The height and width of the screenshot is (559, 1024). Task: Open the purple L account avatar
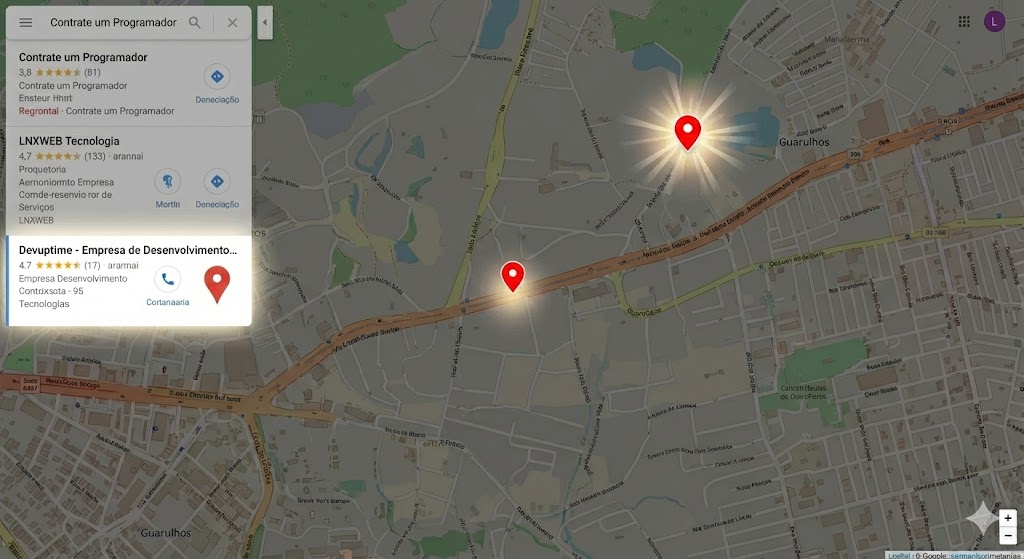click(x=994, y=22)
